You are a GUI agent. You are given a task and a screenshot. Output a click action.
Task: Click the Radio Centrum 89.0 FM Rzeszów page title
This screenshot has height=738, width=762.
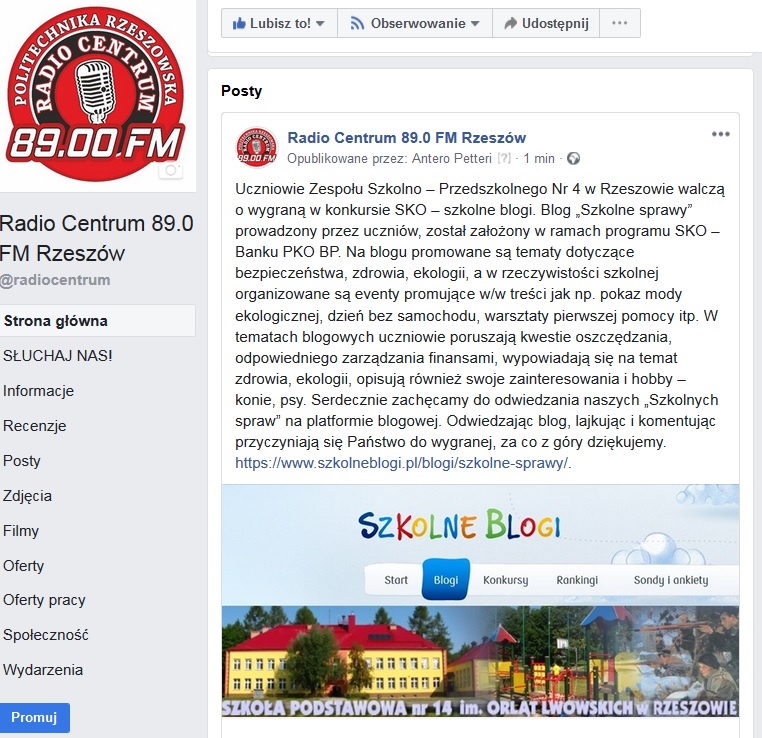pyautogui.click(x=96, y=238)
